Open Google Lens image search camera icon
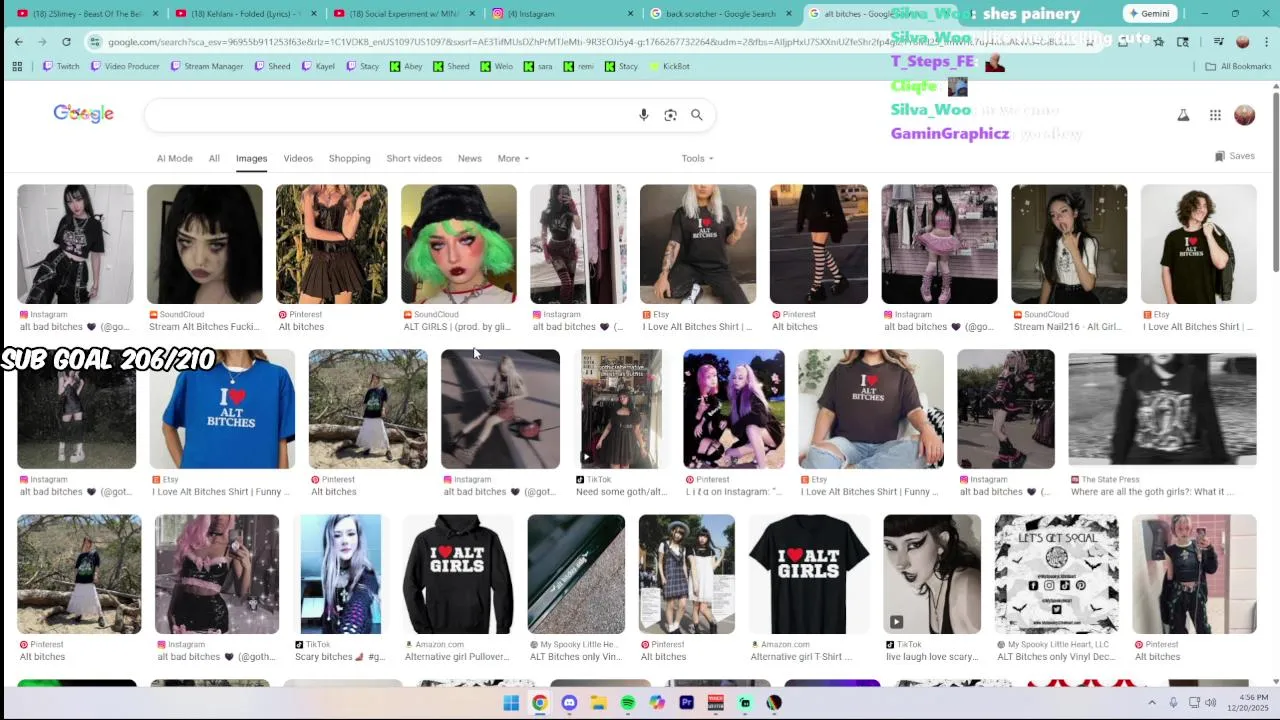 point(670,115)
